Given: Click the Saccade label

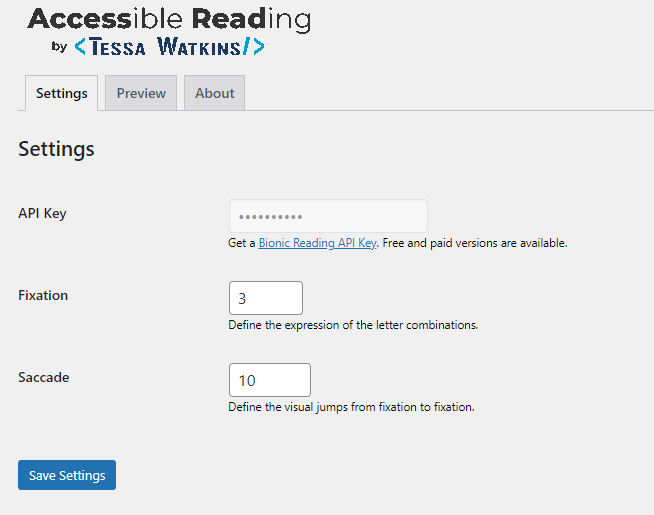Looking at the screenshot, I should tap(44, 377).
